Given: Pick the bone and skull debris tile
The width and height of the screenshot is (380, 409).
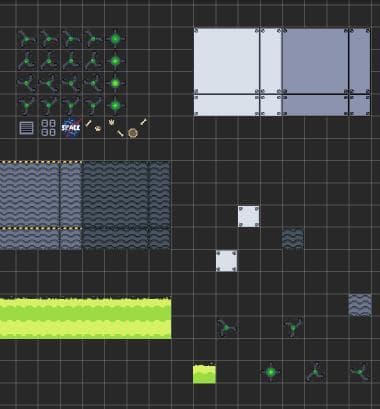Looking at the screenshot, I should click(x=93, y=126).
